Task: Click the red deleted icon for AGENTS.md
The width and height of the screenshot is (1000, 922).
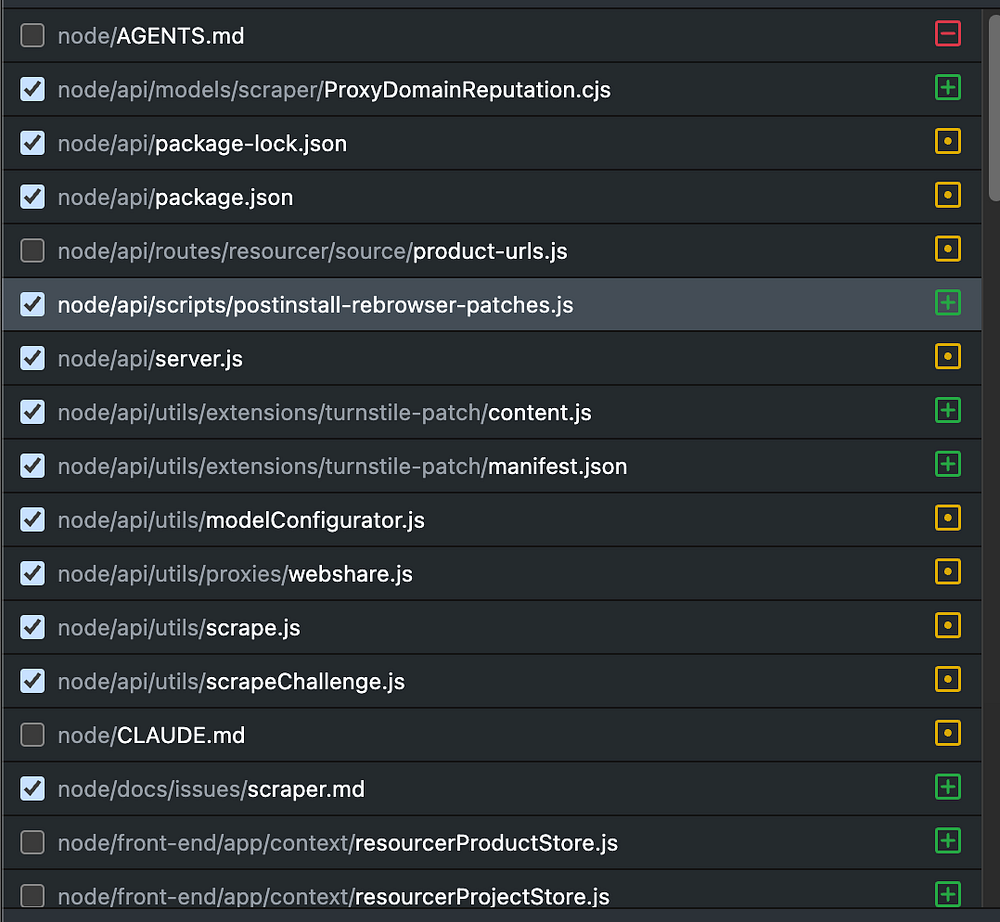Action: click(x=947, y=34)
